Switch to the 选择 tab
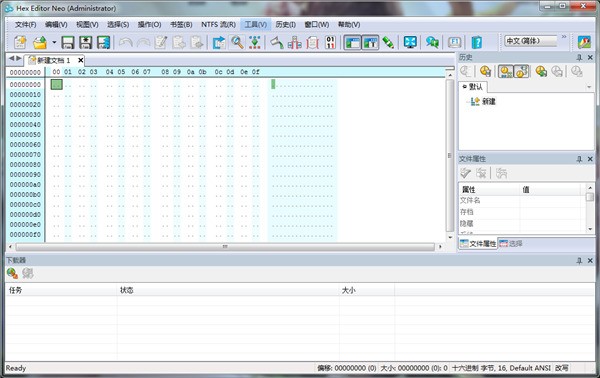The height and width of the screenshot is (378, 600). [x=511, y=243]
